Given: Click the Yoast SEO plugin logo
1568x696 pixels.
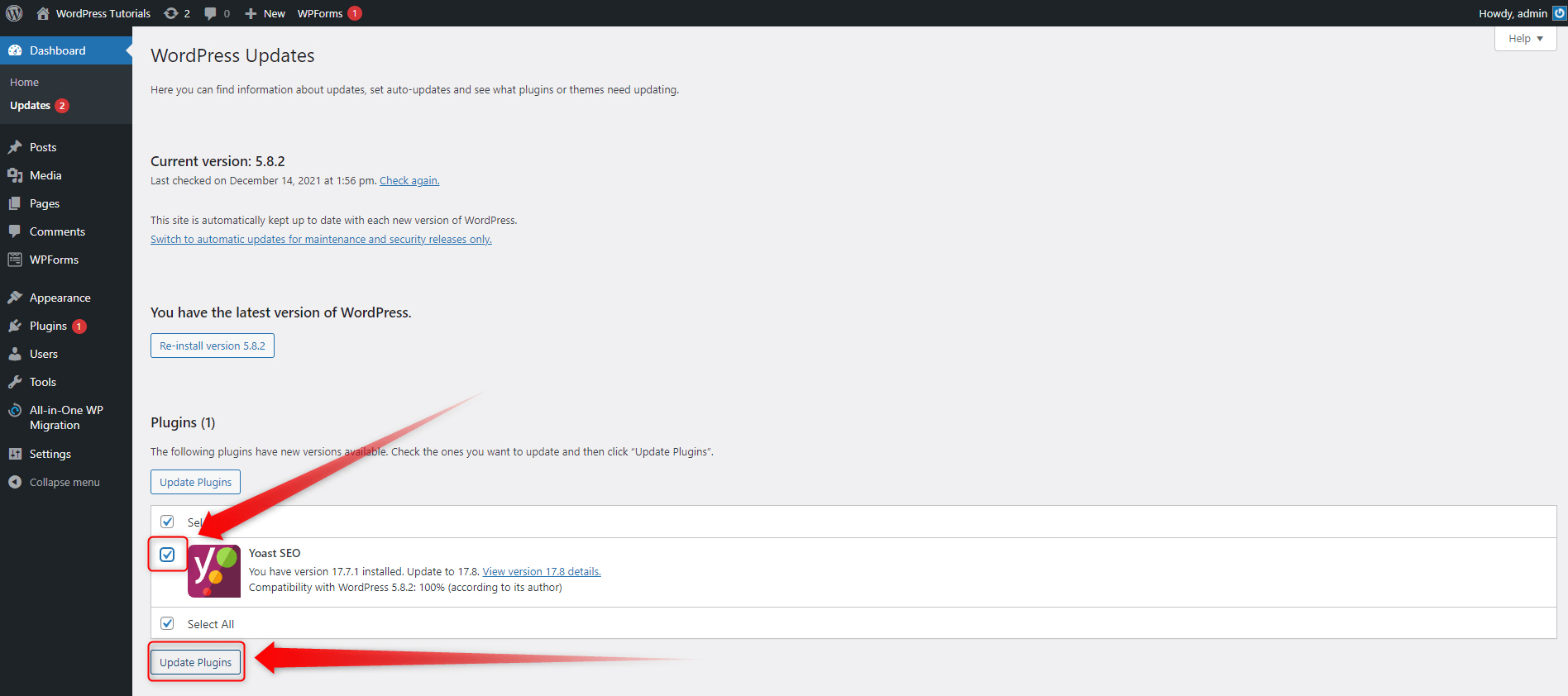Looking at the screenshot, I should coord(214,571).
